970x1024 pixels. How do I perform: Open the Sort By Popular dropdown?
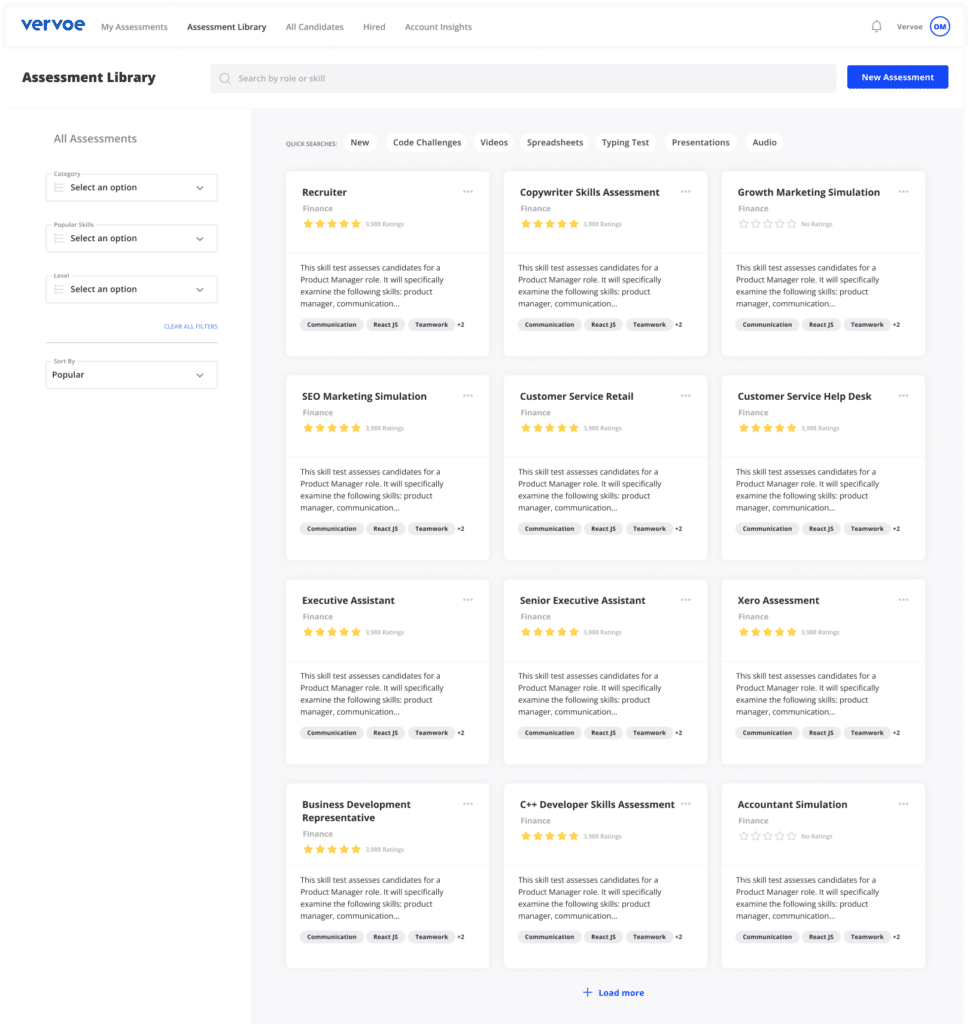click(131, 375)
